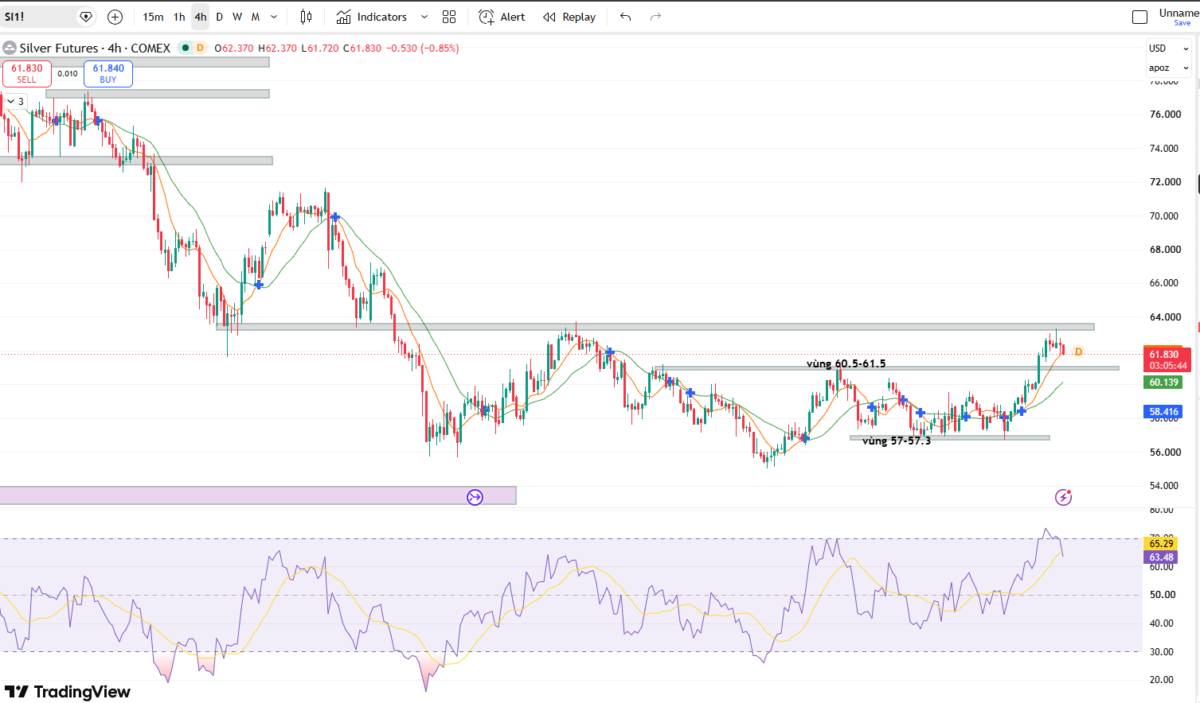Click the Silver Futures symbol title
The width and height of the screenshot is (1200, 703).
click(95, 48)
